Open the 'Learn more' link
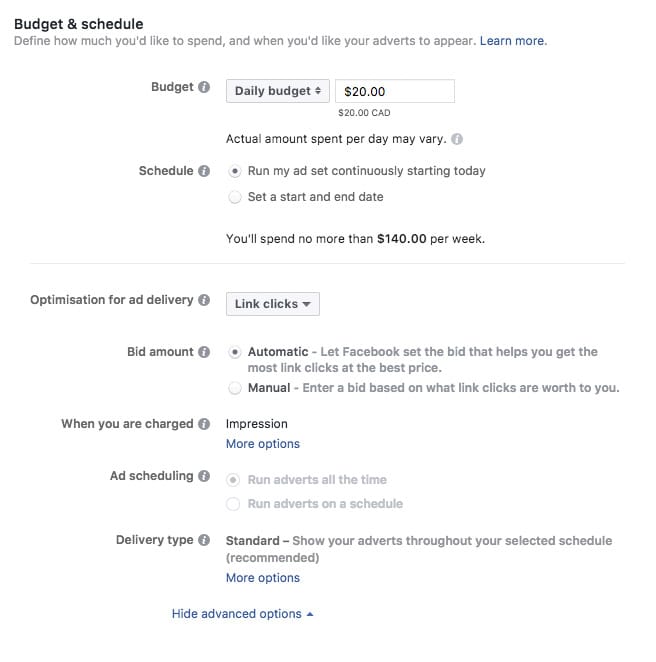Screen dimensions: 656x662 [512, 41]
